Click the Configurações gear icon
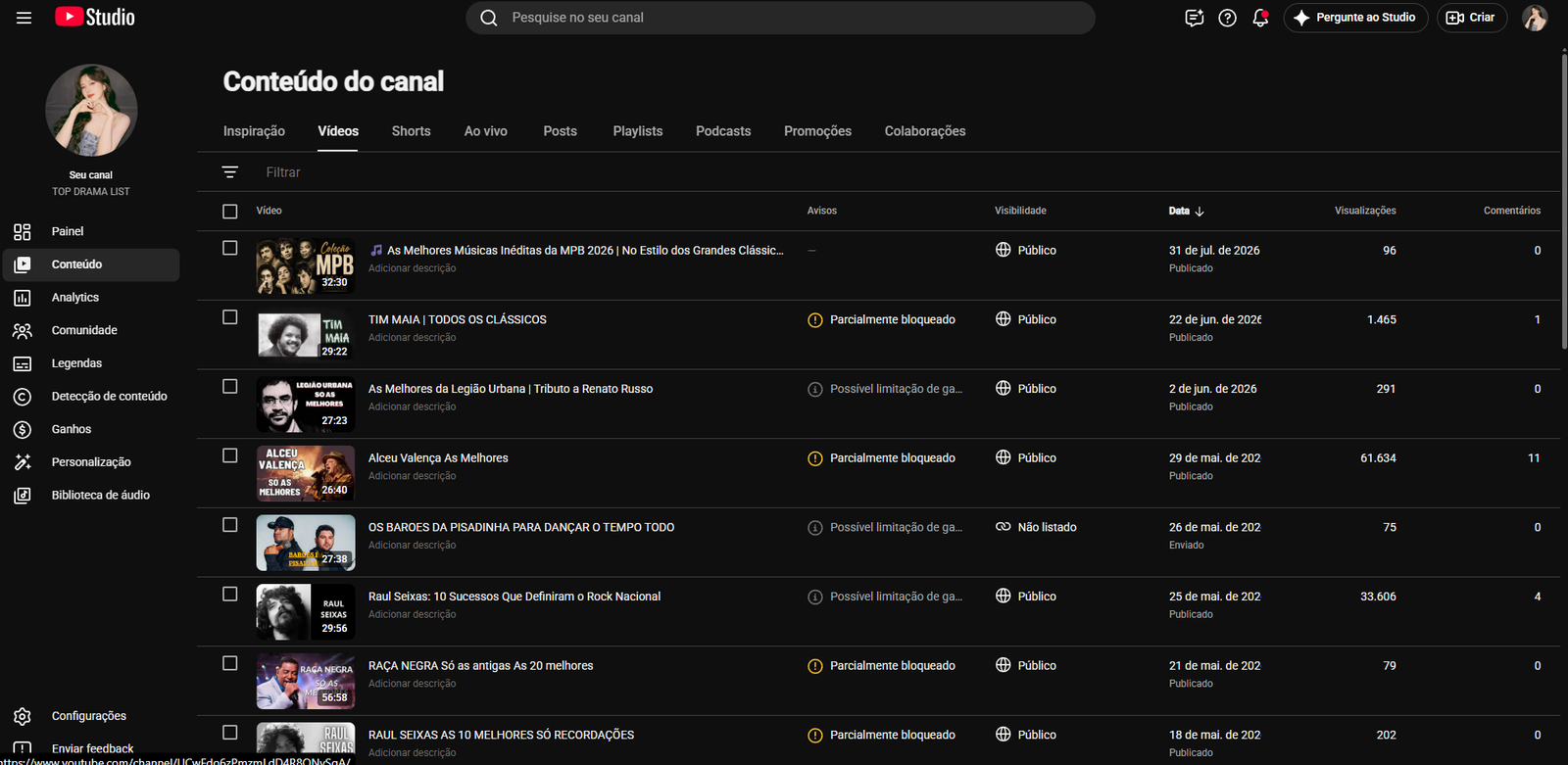This screenshot has height=765, width=1568. pyautogui.click(x=23, y=717)
